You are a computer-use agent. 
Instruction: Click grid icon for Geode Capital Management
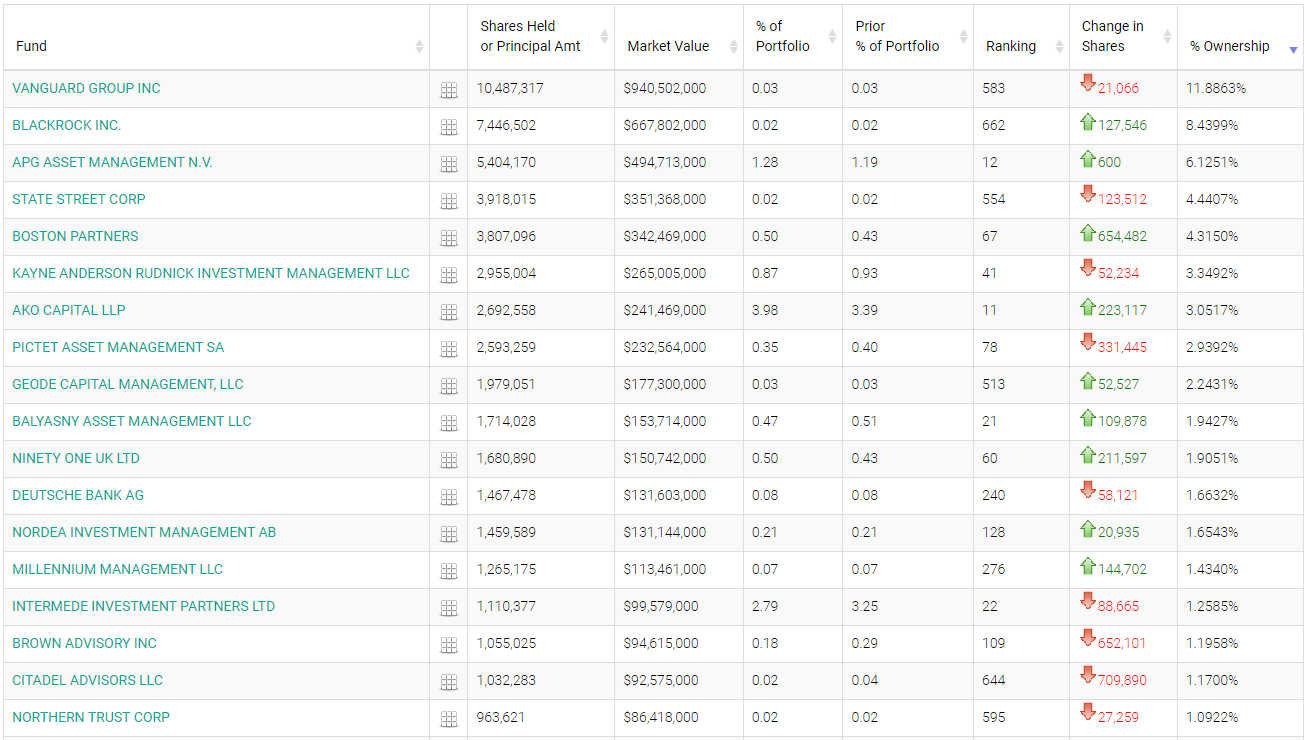449,387
